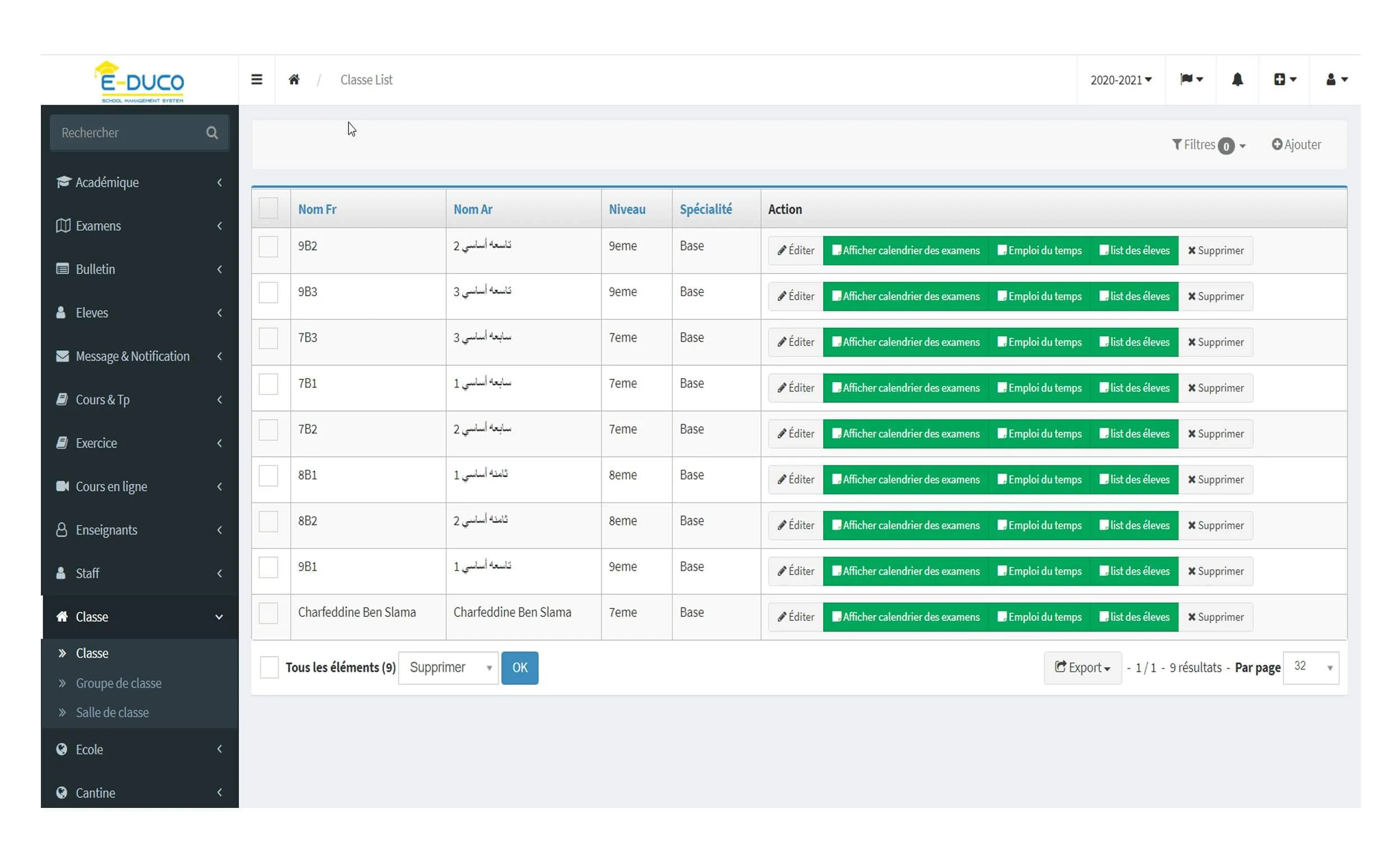The width and height of the screenshot is (1400, 855).
Task: Check the 8B1 row checkbox
Action: click(268, 476)
